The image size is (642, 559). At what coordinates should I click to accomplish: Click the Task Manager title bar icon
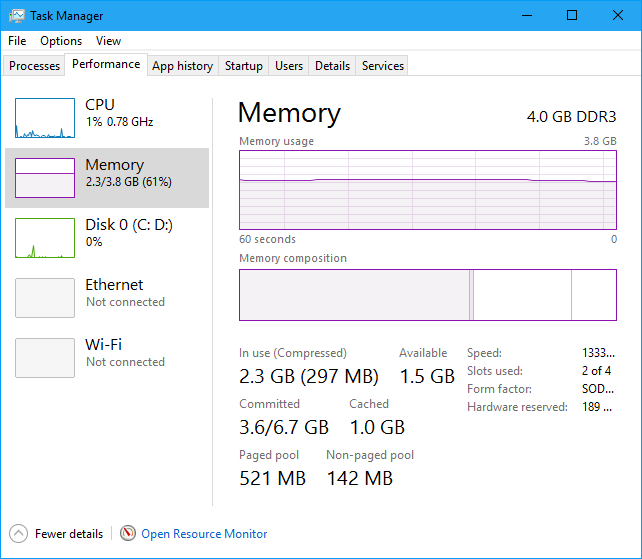16,16
